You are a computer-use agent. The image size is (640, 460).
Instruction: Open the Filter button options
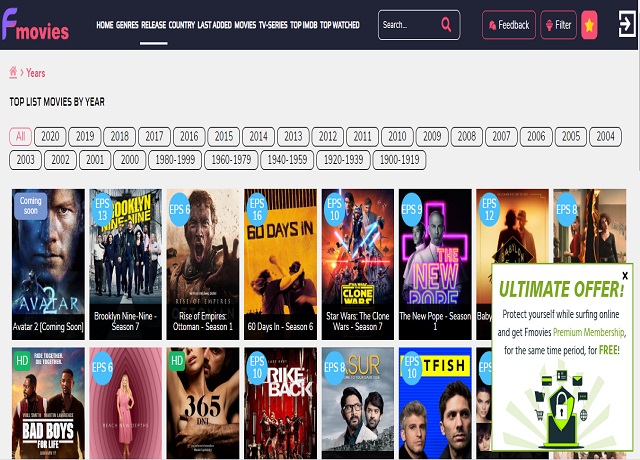pyautogui.click(x=558, y=25)
